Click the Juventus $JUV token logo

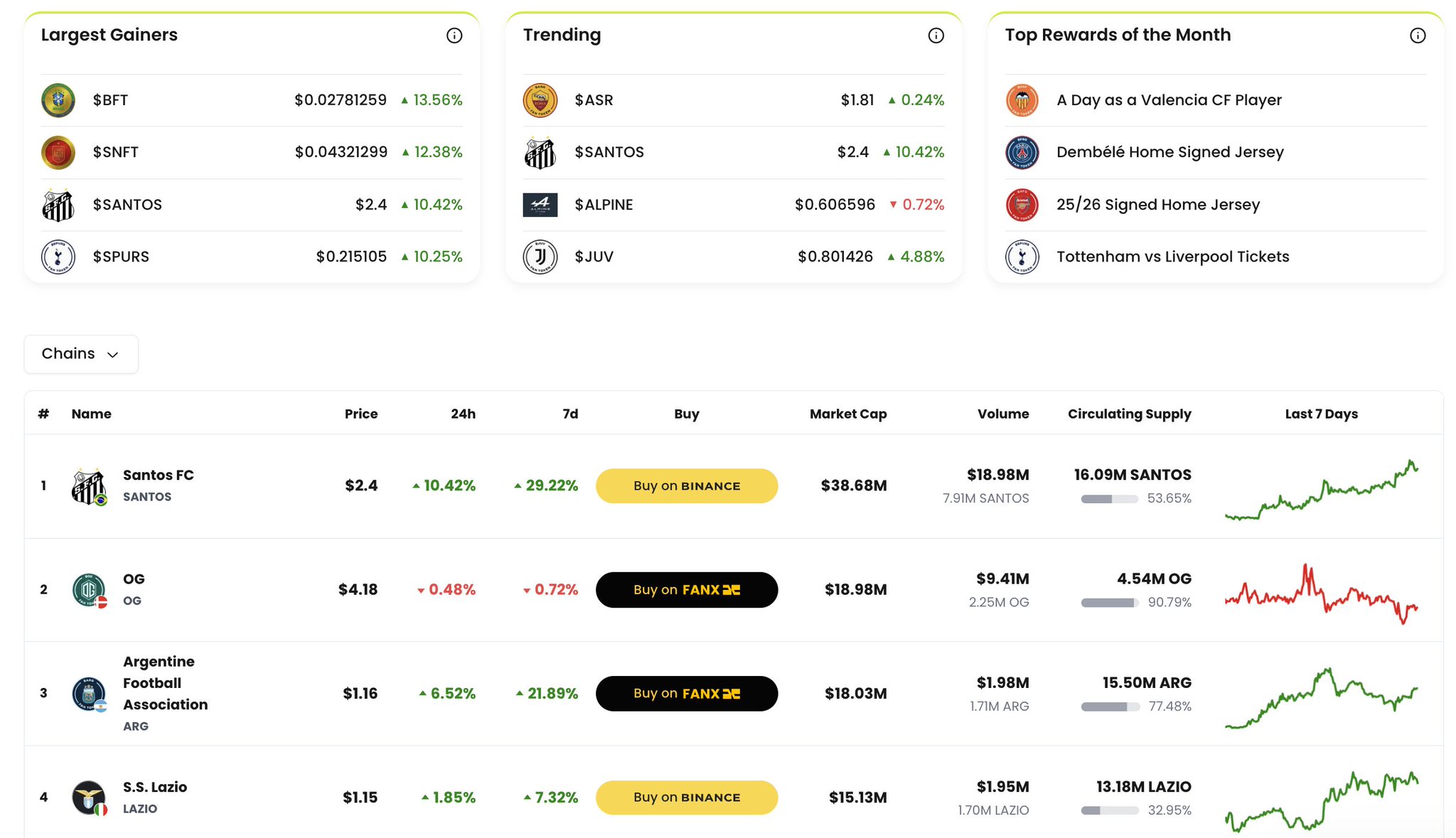(540, 257)
